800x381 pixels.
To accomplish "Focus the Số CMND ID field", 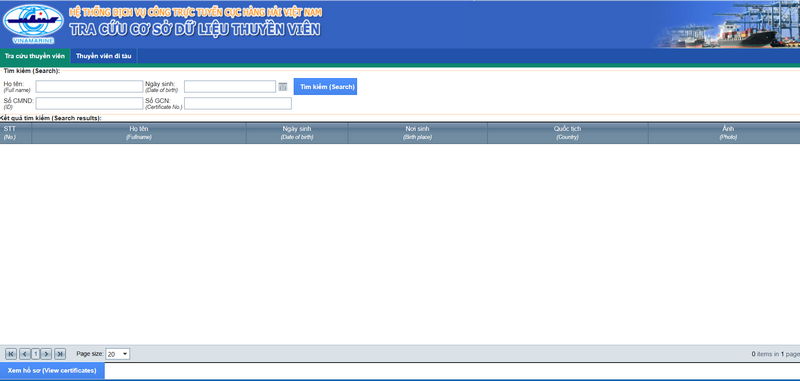I will (89, 104).
